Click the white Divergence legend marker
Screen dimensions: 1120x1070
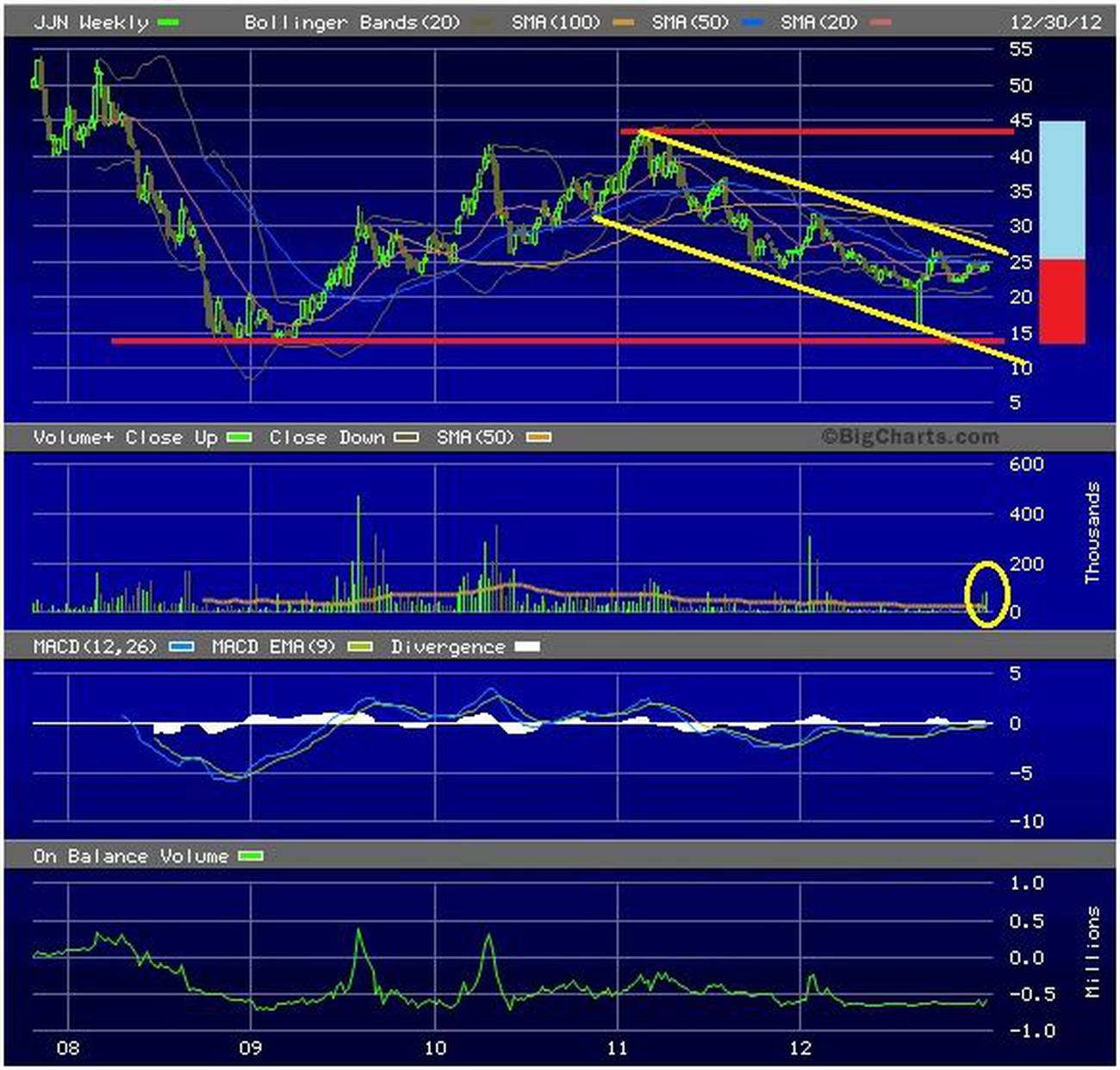point(526,647)
